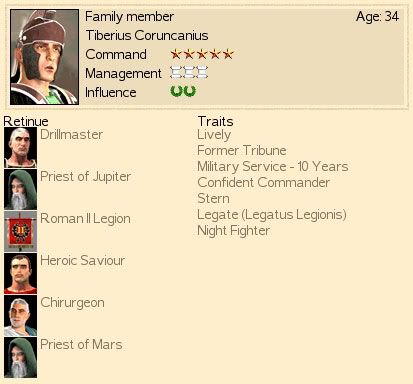
Task: Click the Priest of Jupiter portrait icon
Action: (x=20, y=189)
